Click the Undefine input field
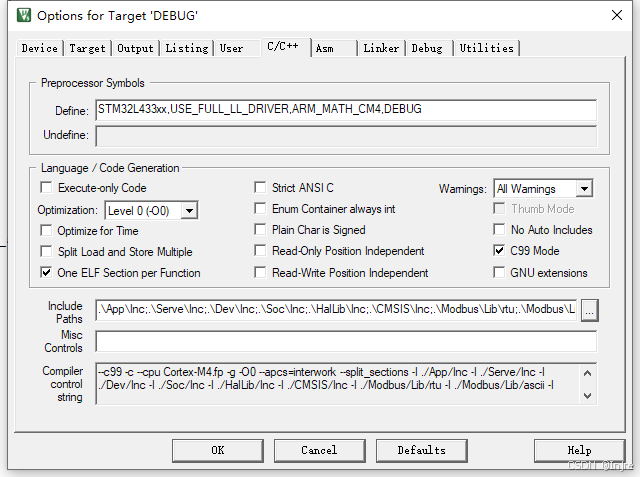The width and height of the screenshot is (640, 477). click(346, 136)
